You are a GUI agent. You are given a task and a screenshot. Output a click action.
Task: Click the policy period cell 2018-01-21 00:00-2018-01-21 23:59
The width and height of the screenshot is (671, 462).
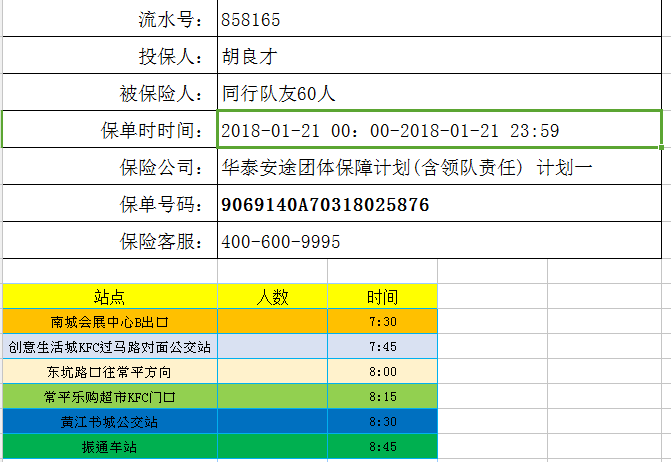pyautogui.click(x=439, y=130)
